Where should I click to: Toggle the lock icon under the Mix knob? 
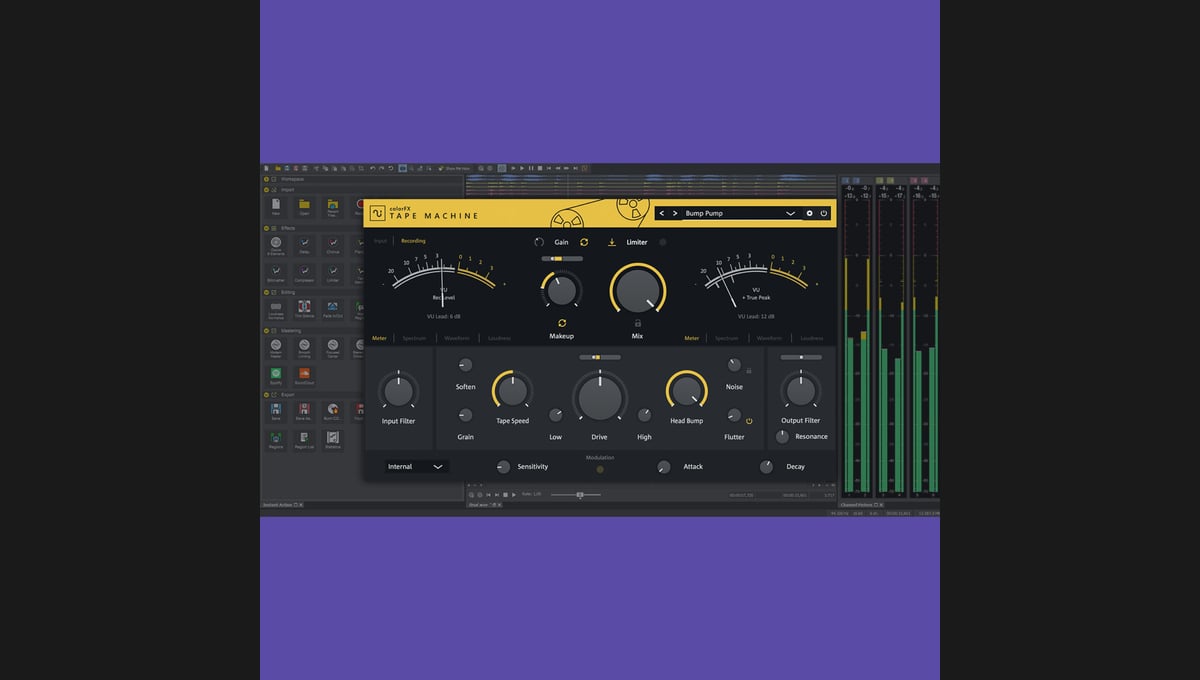(637, 323)
